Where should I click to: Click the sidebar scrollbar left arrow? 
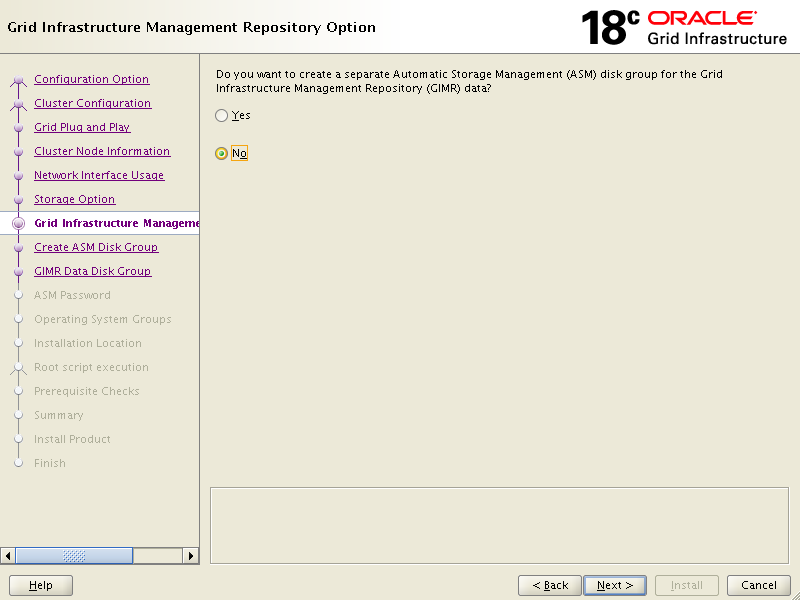[x=8, y=556]
